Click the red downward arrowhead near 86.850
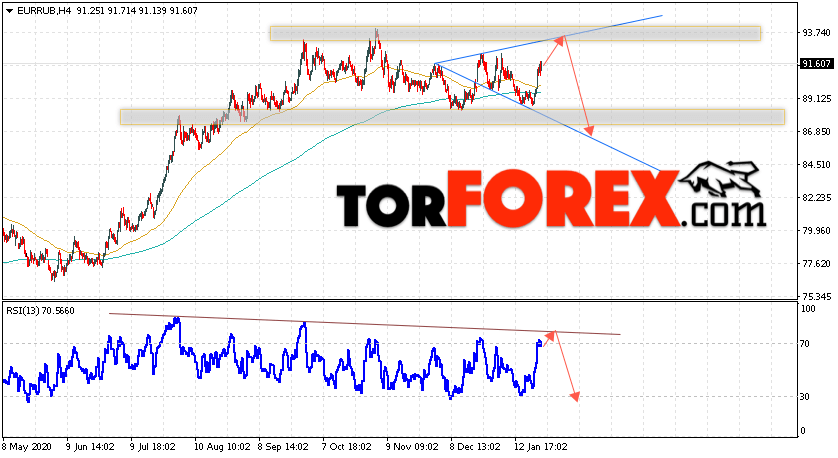Screen dimensions: 838x458 tap(589, 130)
